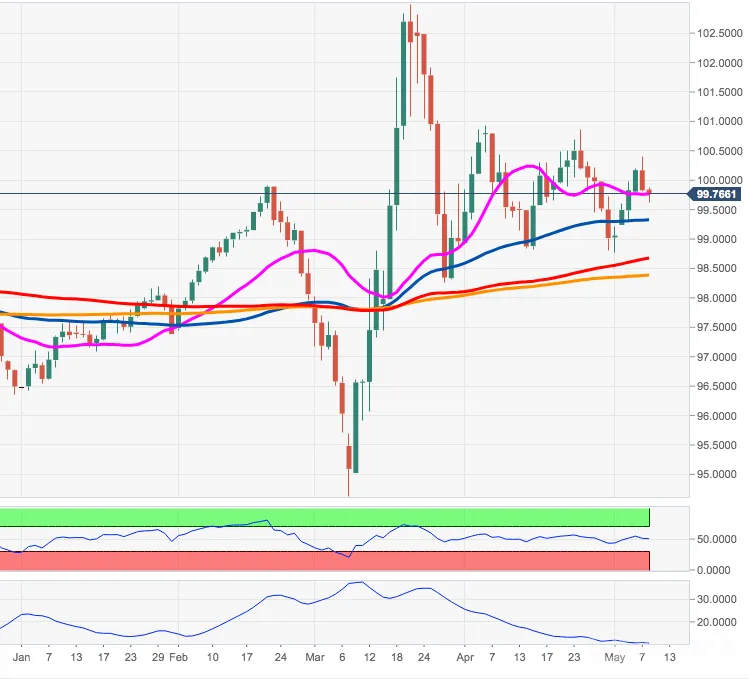Select the Feb date axis label
749x679 pixels.
pyautogui.click(x=178, y=657)
